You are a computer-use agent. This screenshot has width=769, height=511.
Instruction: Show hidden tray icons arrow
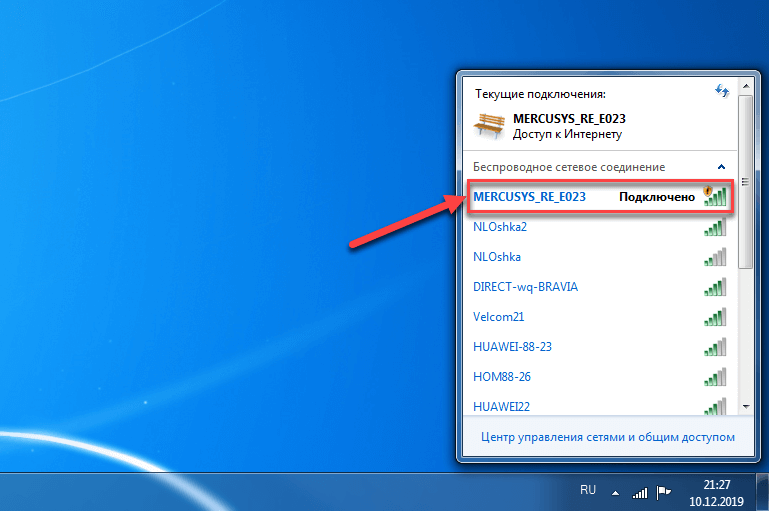point(616,493)
